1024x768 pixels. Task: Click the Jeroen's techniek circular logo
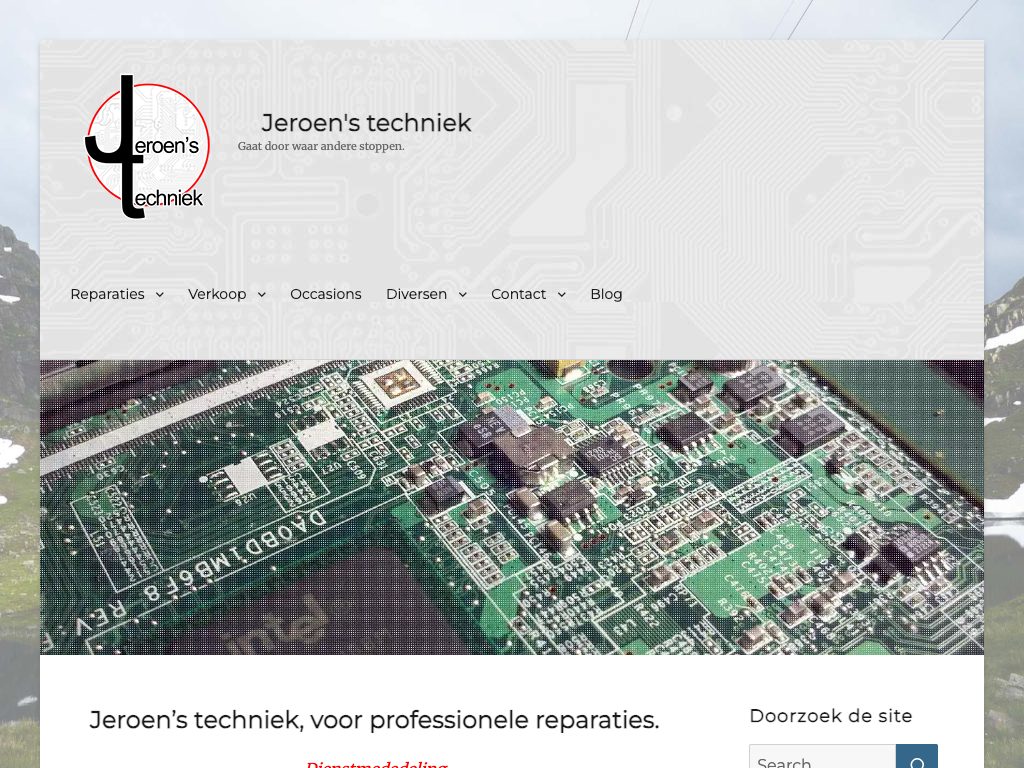point(147,146)
